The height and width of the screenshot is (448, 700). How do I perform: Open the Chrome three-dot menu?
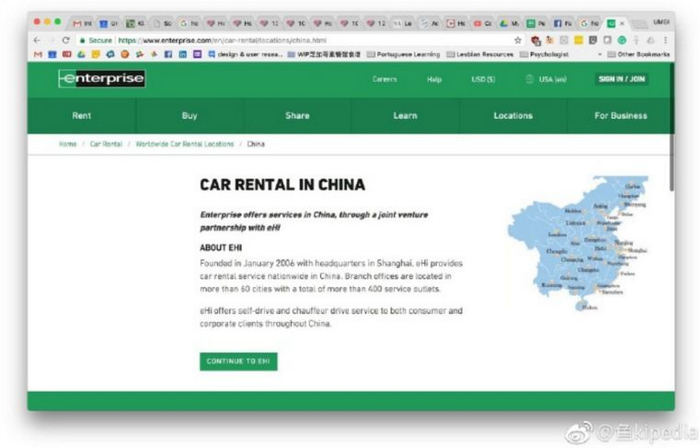tap(665, 40)
